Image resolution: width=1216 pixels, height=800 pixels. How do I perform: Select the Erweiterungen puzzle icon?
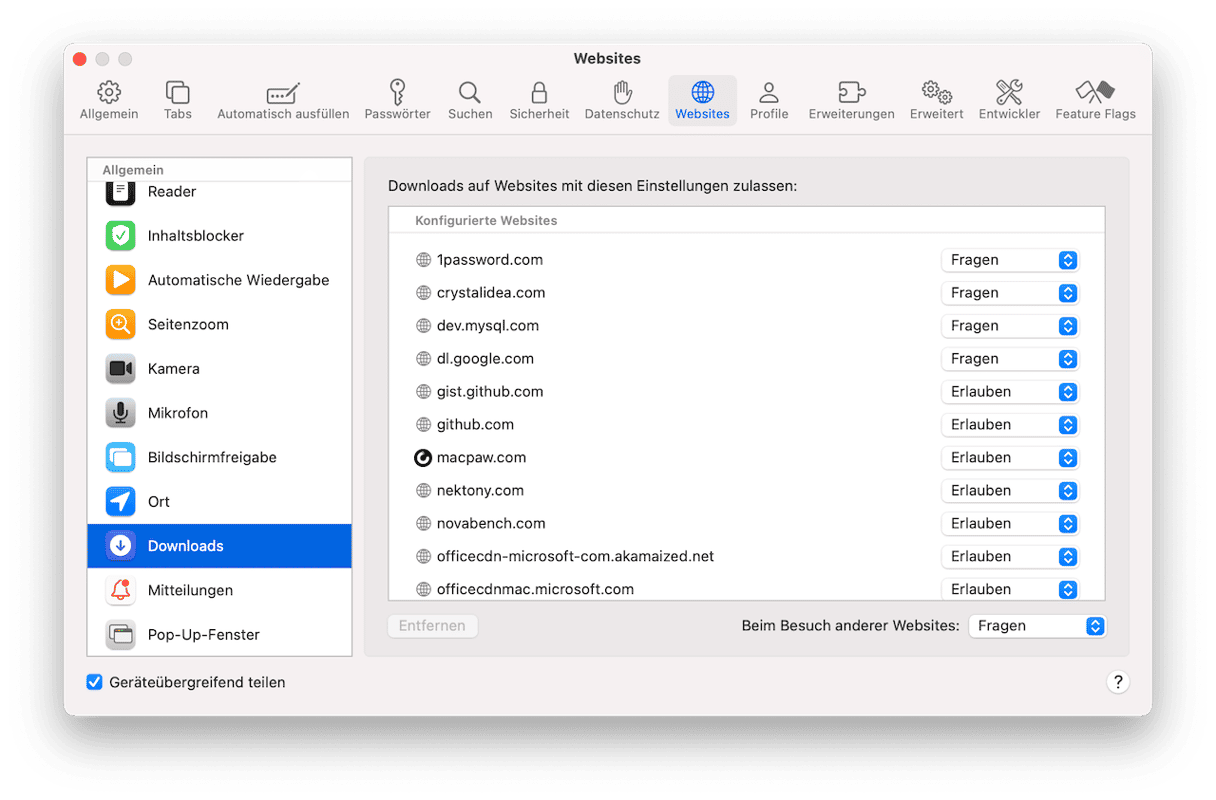coord(851,93)
